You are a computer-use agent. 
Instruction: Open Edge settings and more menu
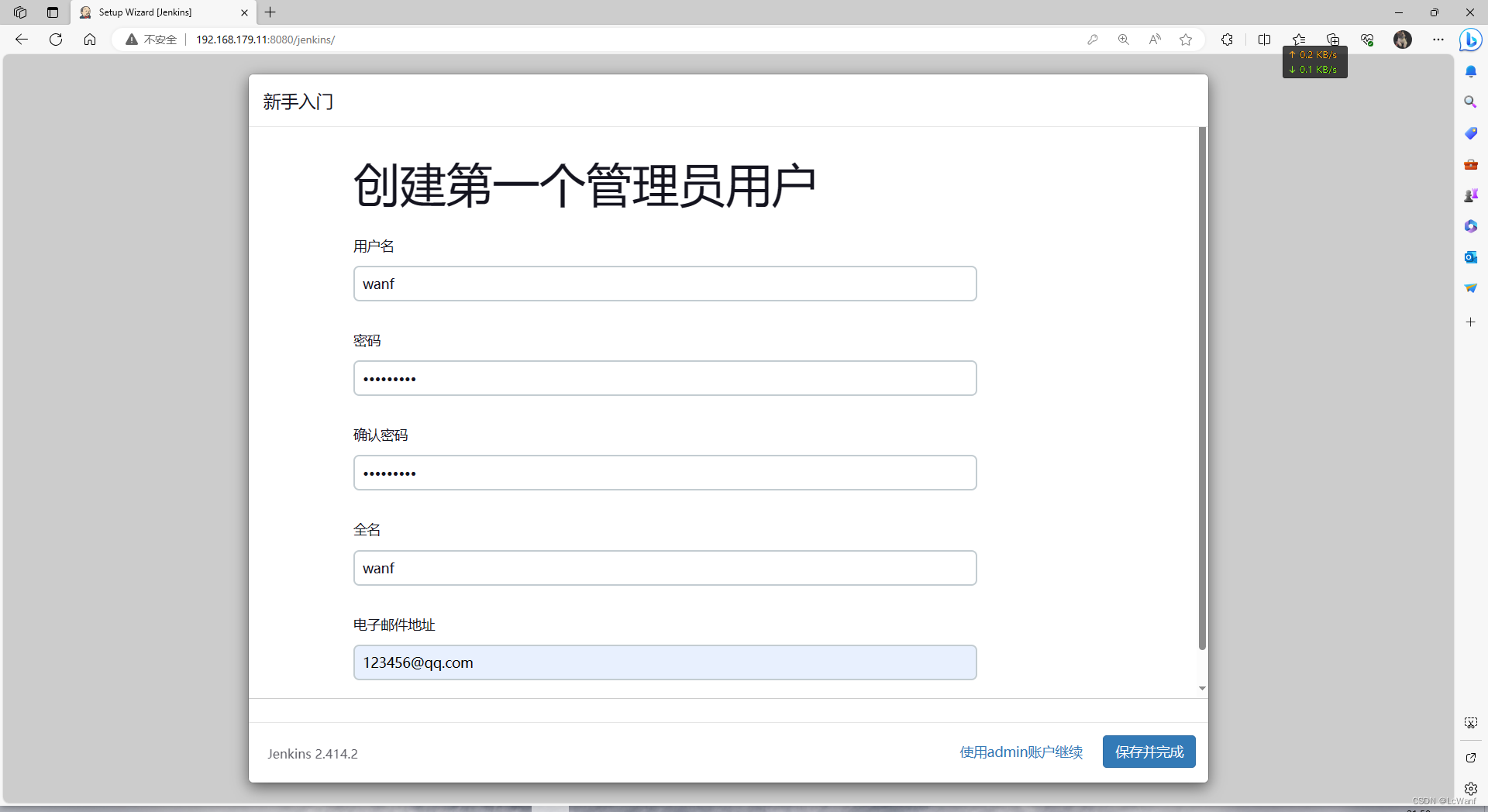click(x=1438, y=40)
